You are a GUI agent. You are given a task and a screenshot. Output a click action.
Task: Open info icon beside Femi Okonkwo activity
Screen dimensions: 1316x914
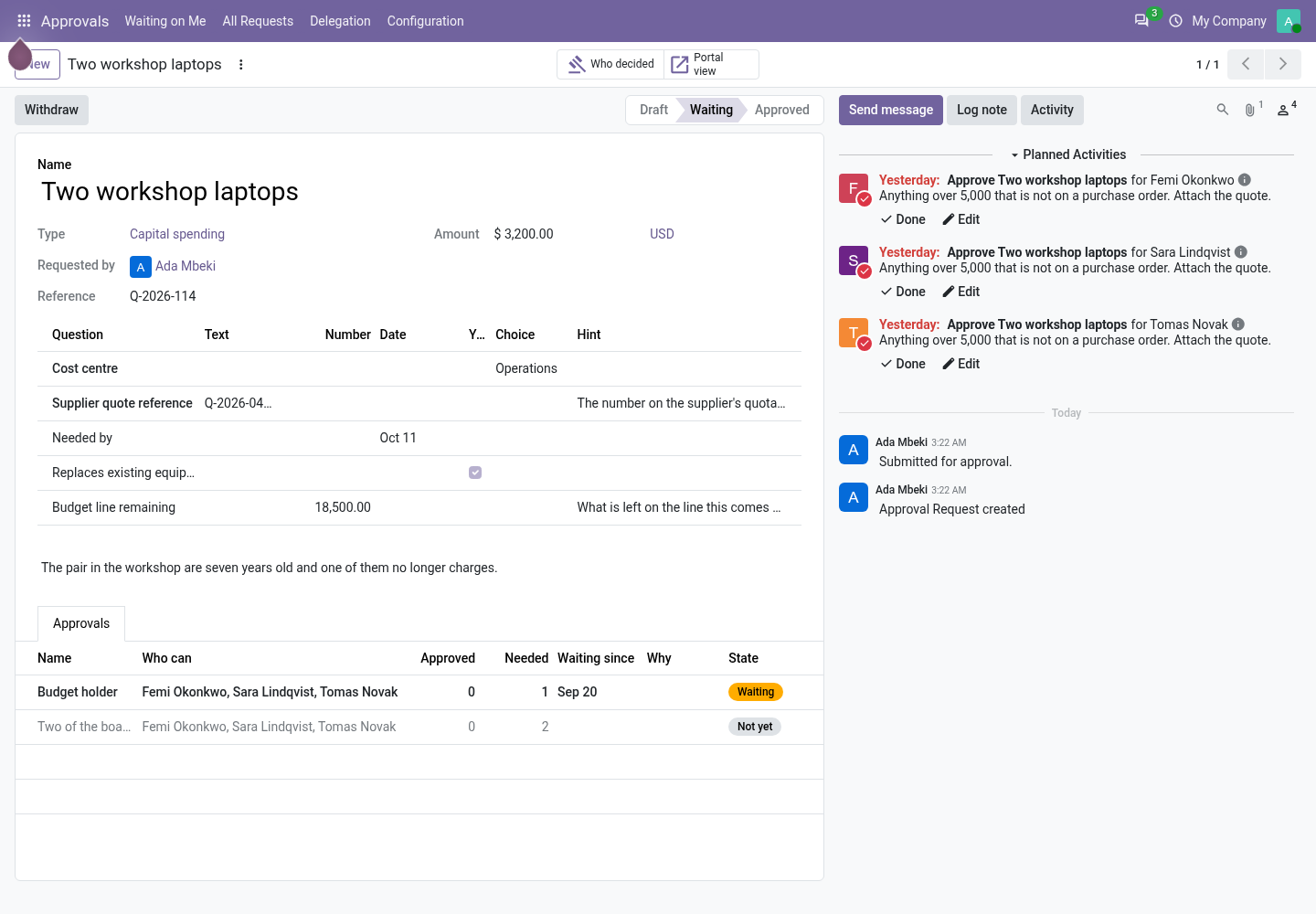click(x=1245, y=180)
